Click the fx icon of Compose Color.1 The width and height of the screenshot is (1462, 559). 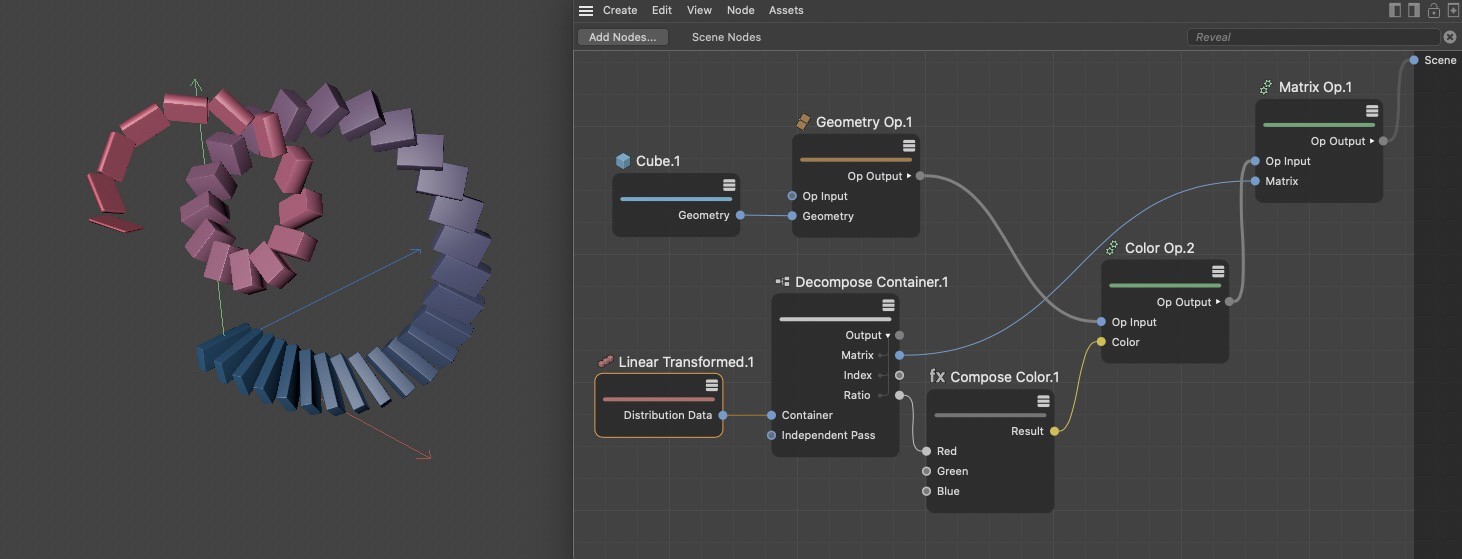(937, 377)
